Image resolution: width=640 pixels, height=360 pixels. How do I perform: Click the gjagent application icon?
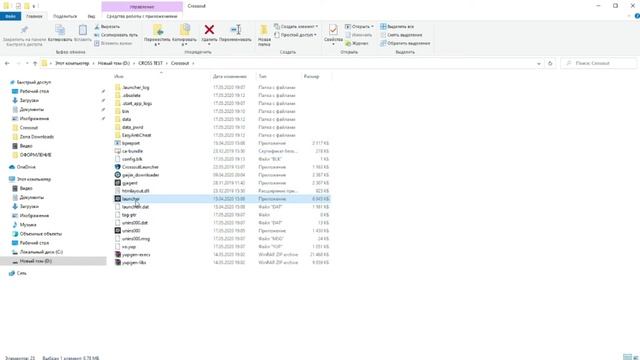pos(118,183)
